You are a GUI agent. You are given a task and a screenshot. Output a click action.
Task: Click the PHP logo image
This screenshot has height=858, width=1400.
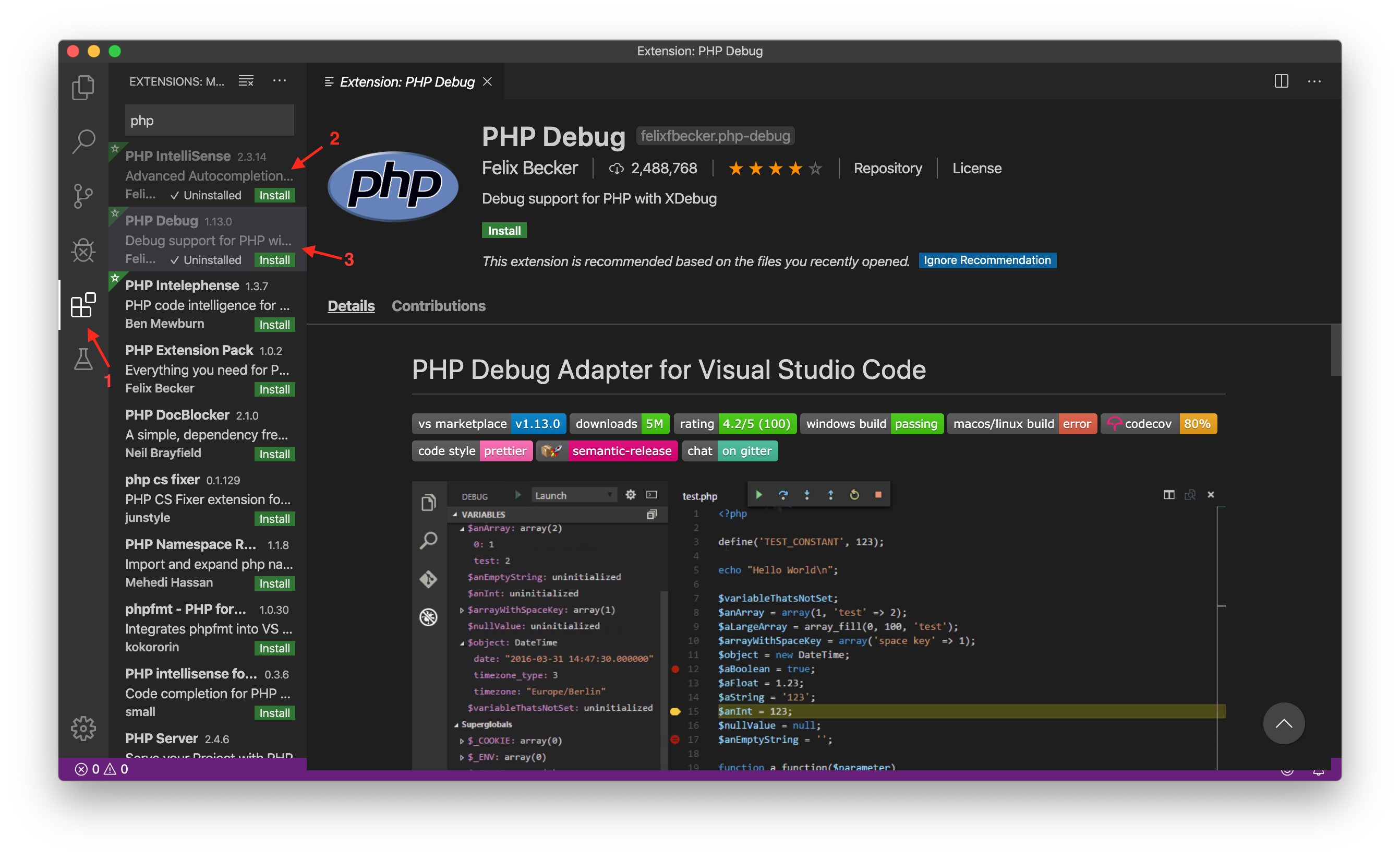click(393, 186)
